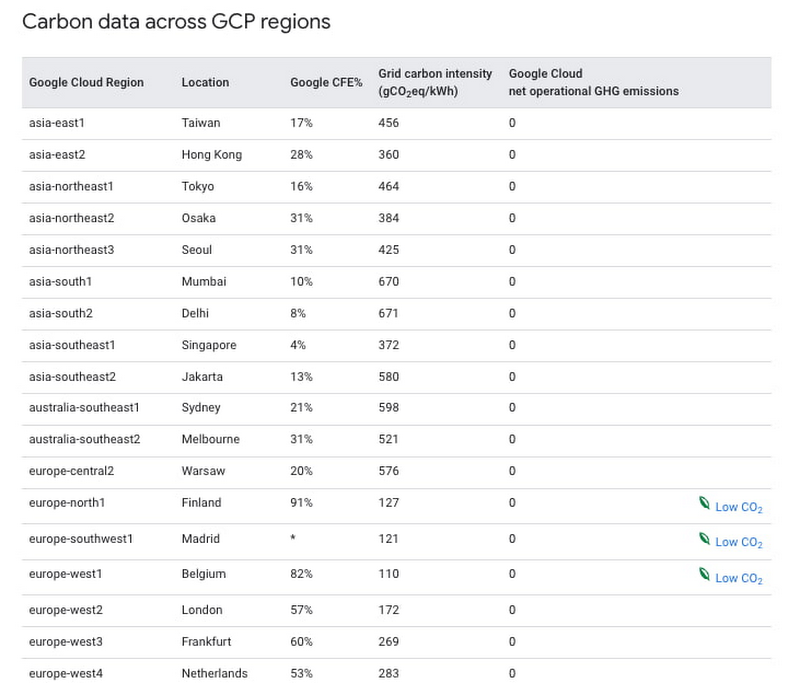Click the Finland location cell
The height and width of the screenshot is (683, 800).
tap(201, 503)
